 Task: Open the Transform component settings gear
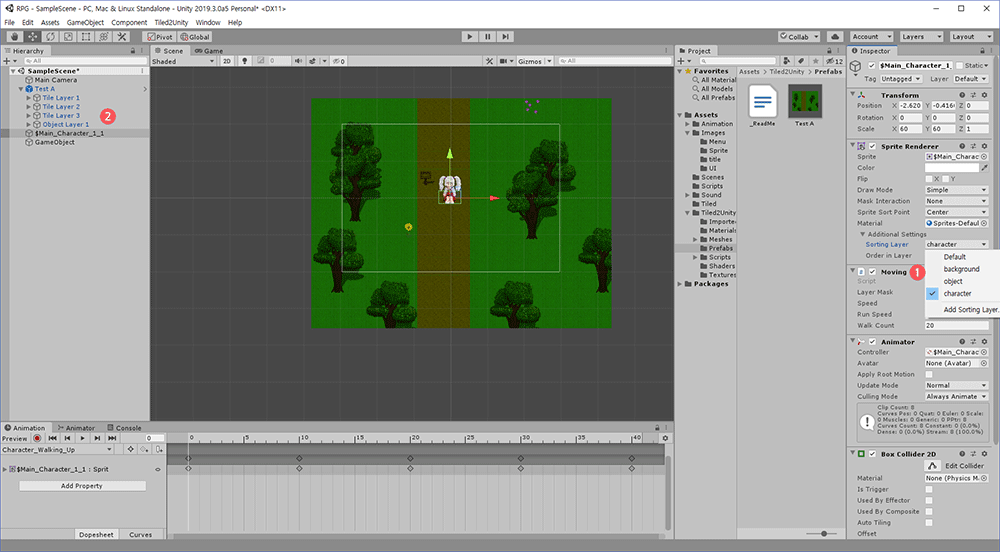[x=984, y=95]
